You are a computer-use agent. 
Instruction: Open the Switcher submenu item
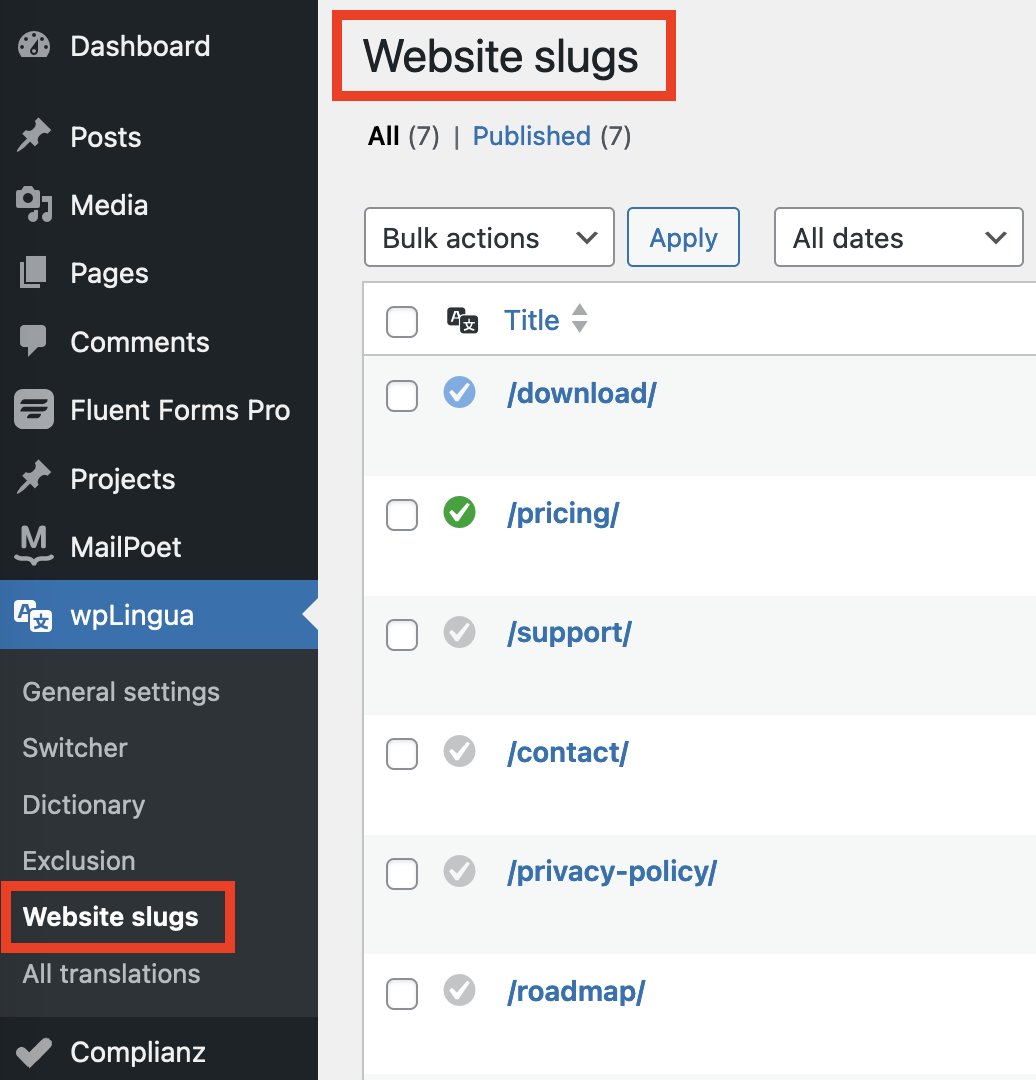pyautogui.click(x=75, y=748)
